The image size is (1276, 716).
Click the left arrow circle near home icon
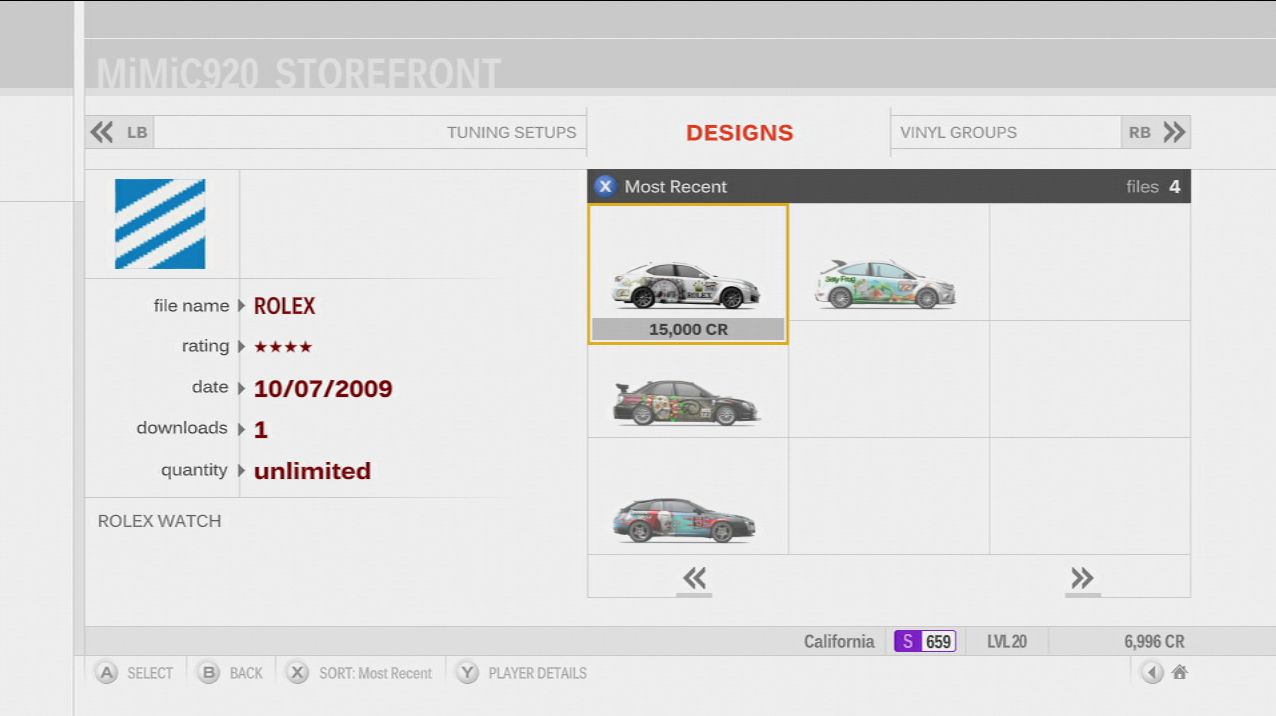1152,672
